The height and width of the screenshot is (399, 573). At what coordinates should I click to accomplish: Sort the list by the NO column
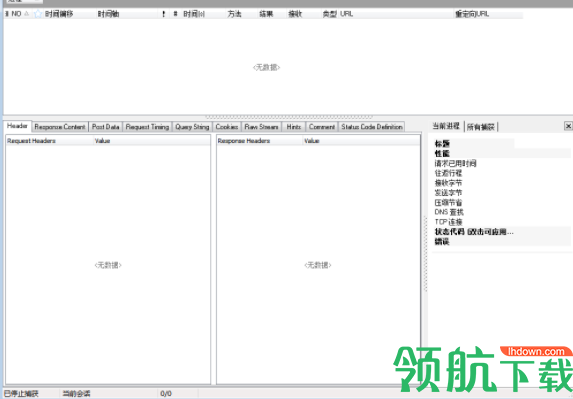16,14
